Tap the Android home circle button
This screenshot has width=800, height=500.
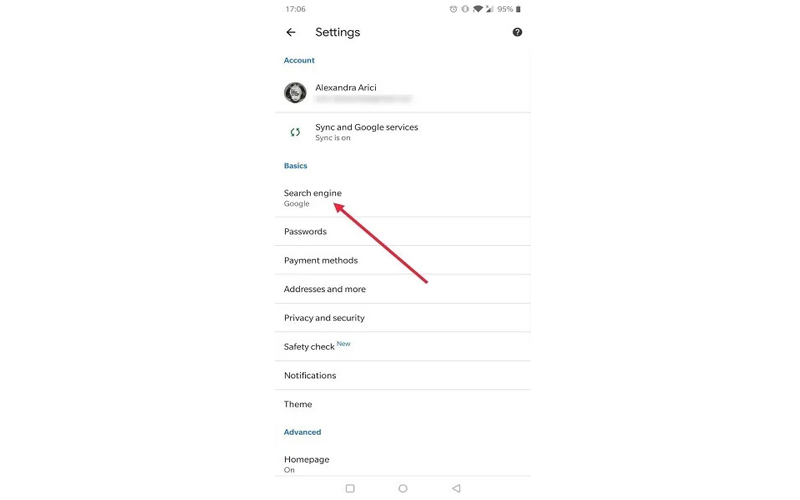pos(403,488)
